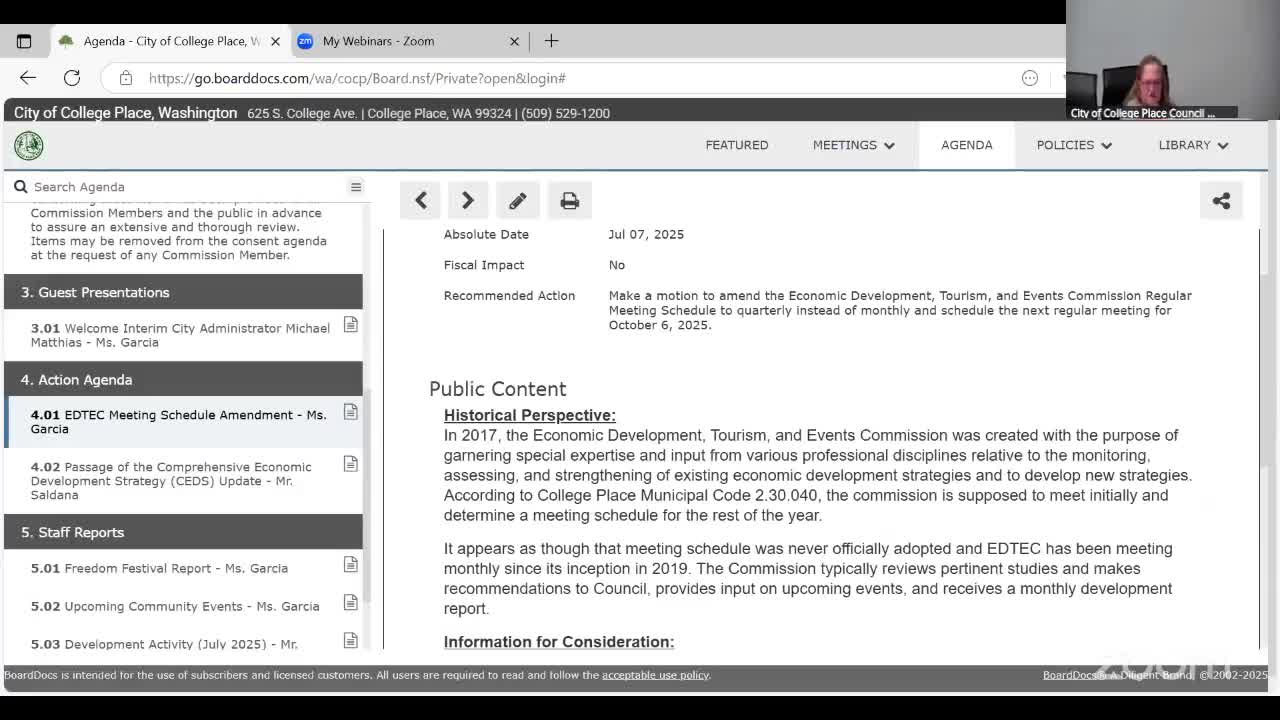Open item 5.03 Development Activity (July 2025)

164,644
